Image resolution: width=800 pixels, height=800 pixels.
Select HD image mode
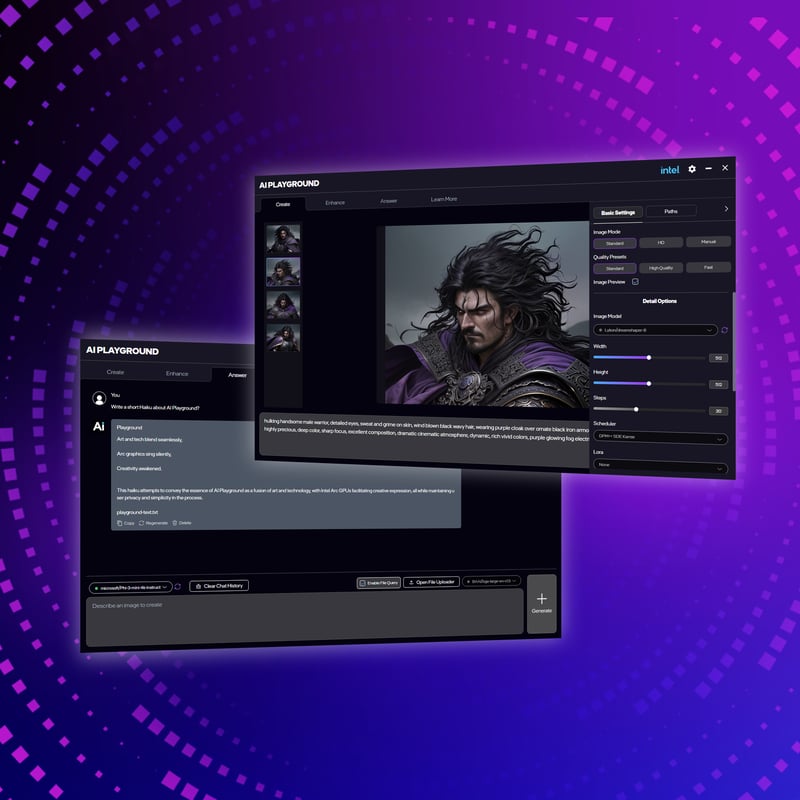[x=661, y=242]
